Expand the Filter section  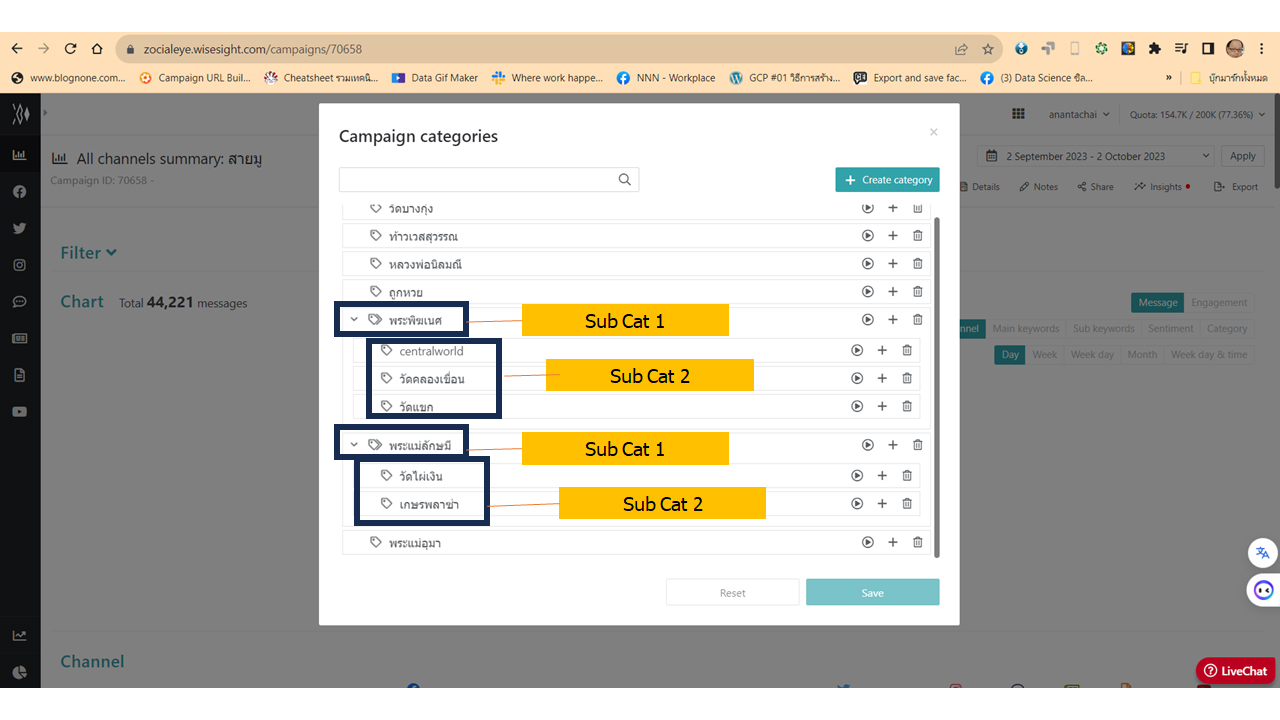point(88,253)
